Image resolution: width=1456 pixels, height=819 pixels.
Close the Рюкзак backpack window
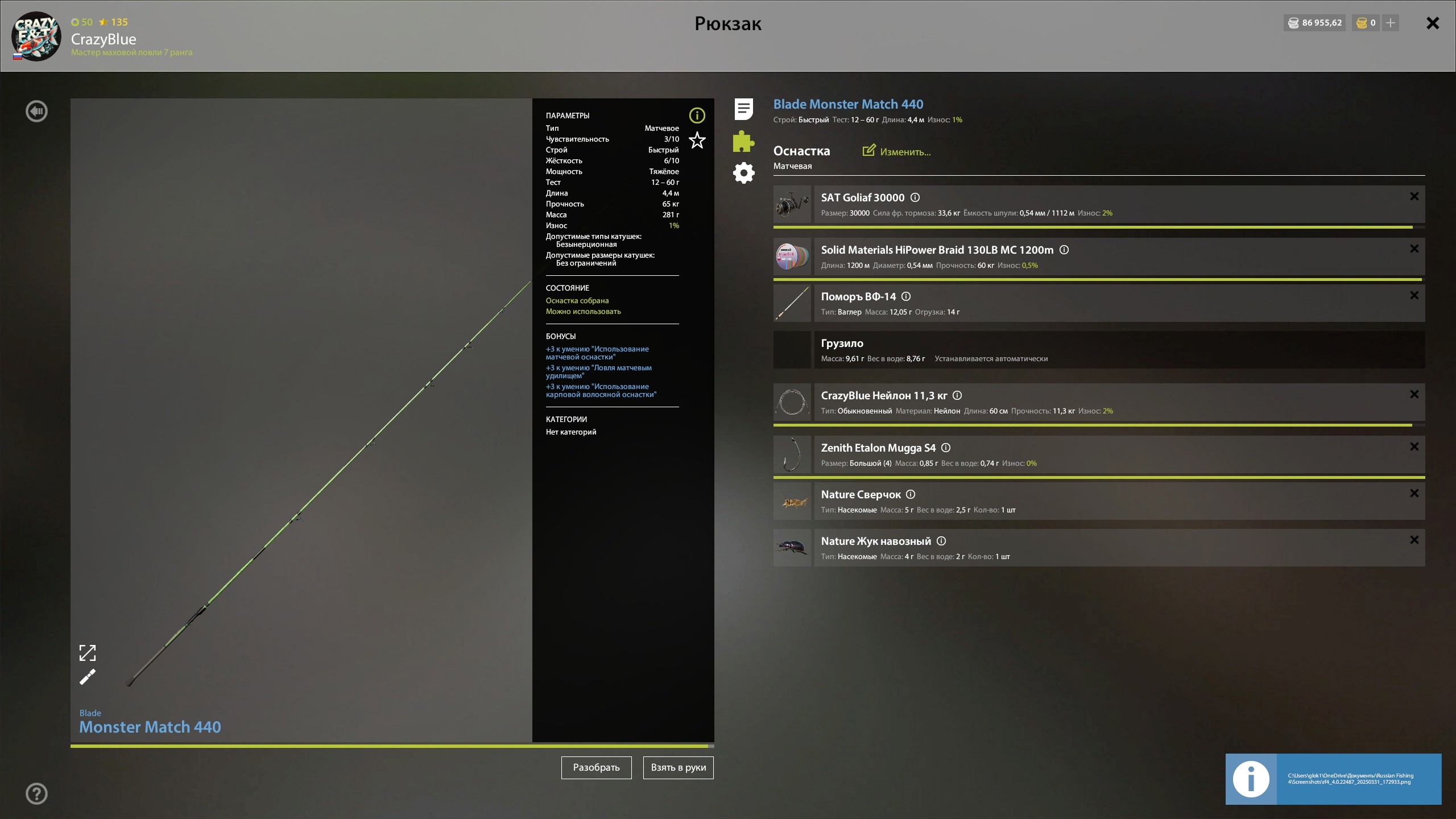(1433, 23)
